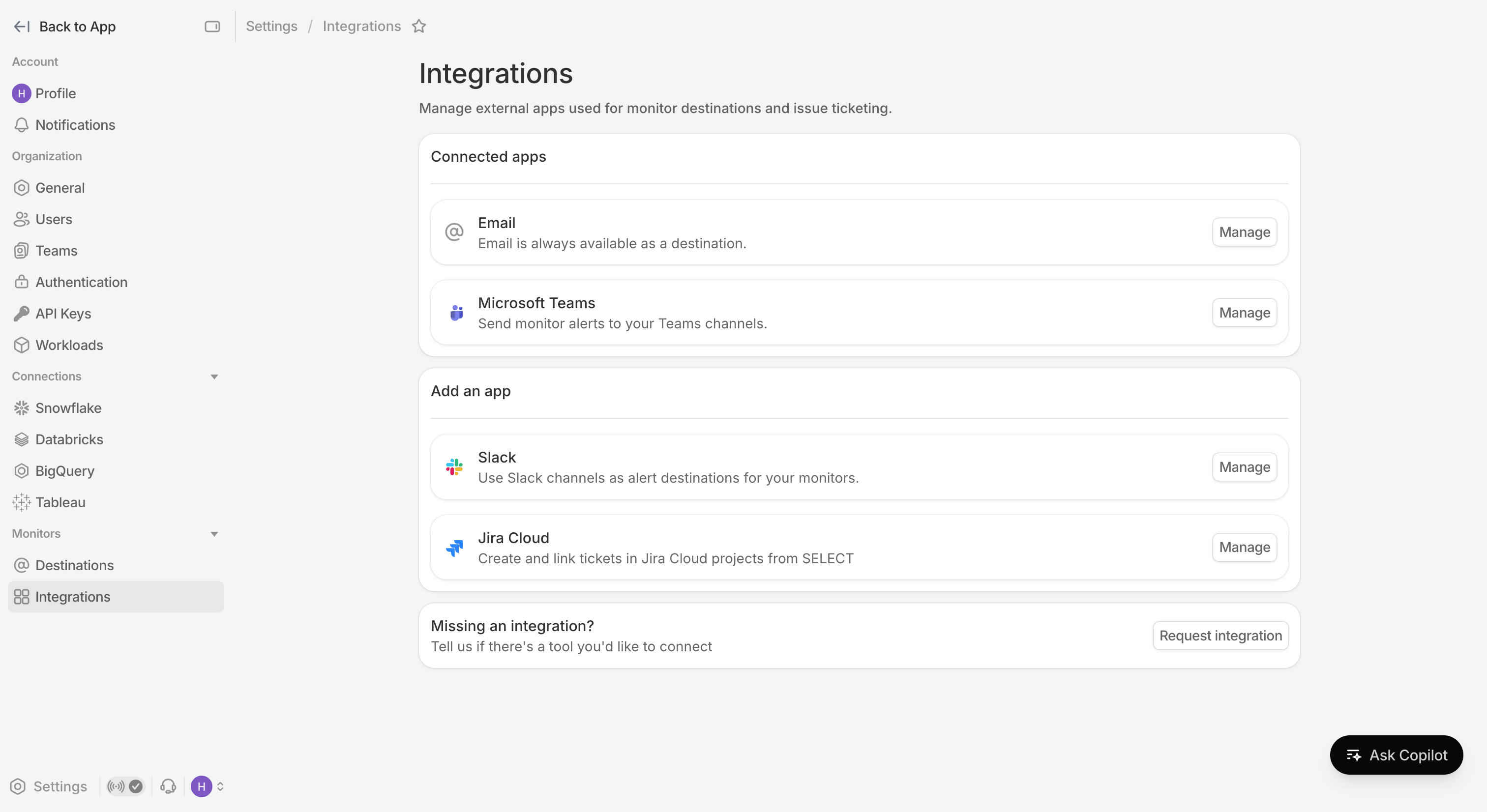Open the headset support icon
This screenshot has height=812, width=1487.
tap(168, 786)
